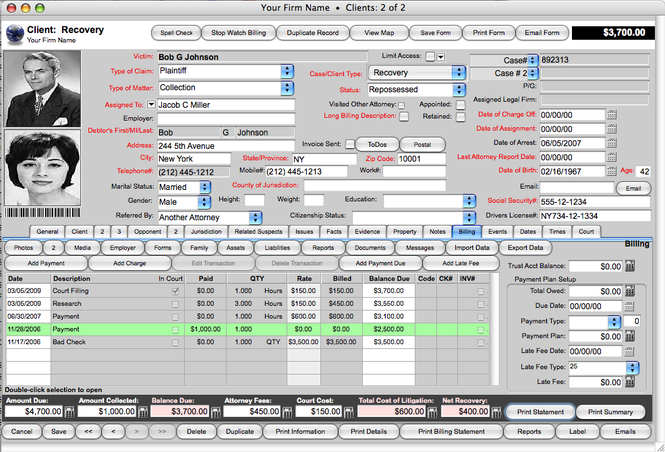Open calendar icon for Date of Assignment
The image size is (665, 452).
[x=611, y=129]
